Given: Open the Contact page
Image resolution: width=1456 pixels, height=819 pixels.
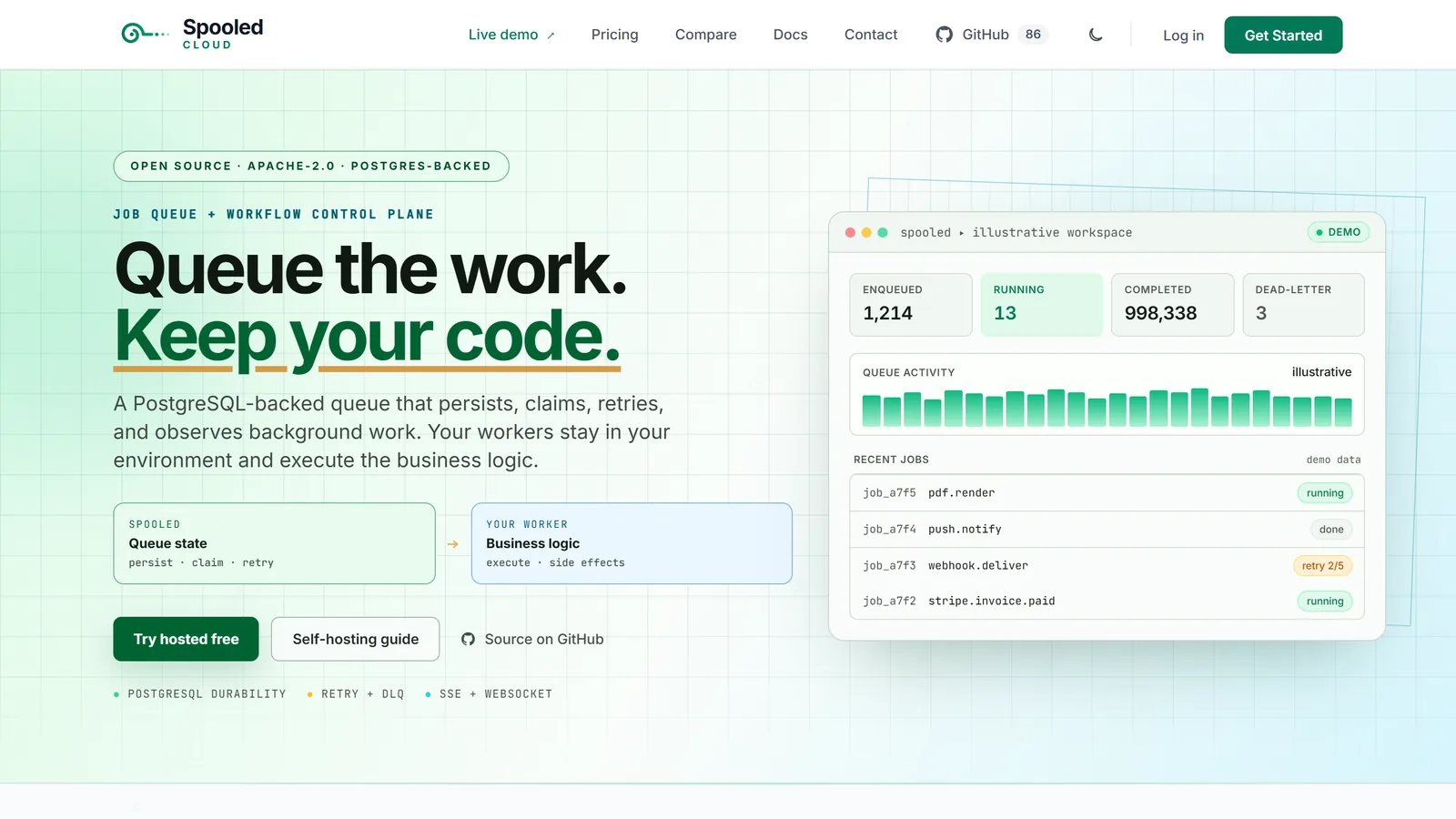Looking at the screenshot, I should (870, 35).
